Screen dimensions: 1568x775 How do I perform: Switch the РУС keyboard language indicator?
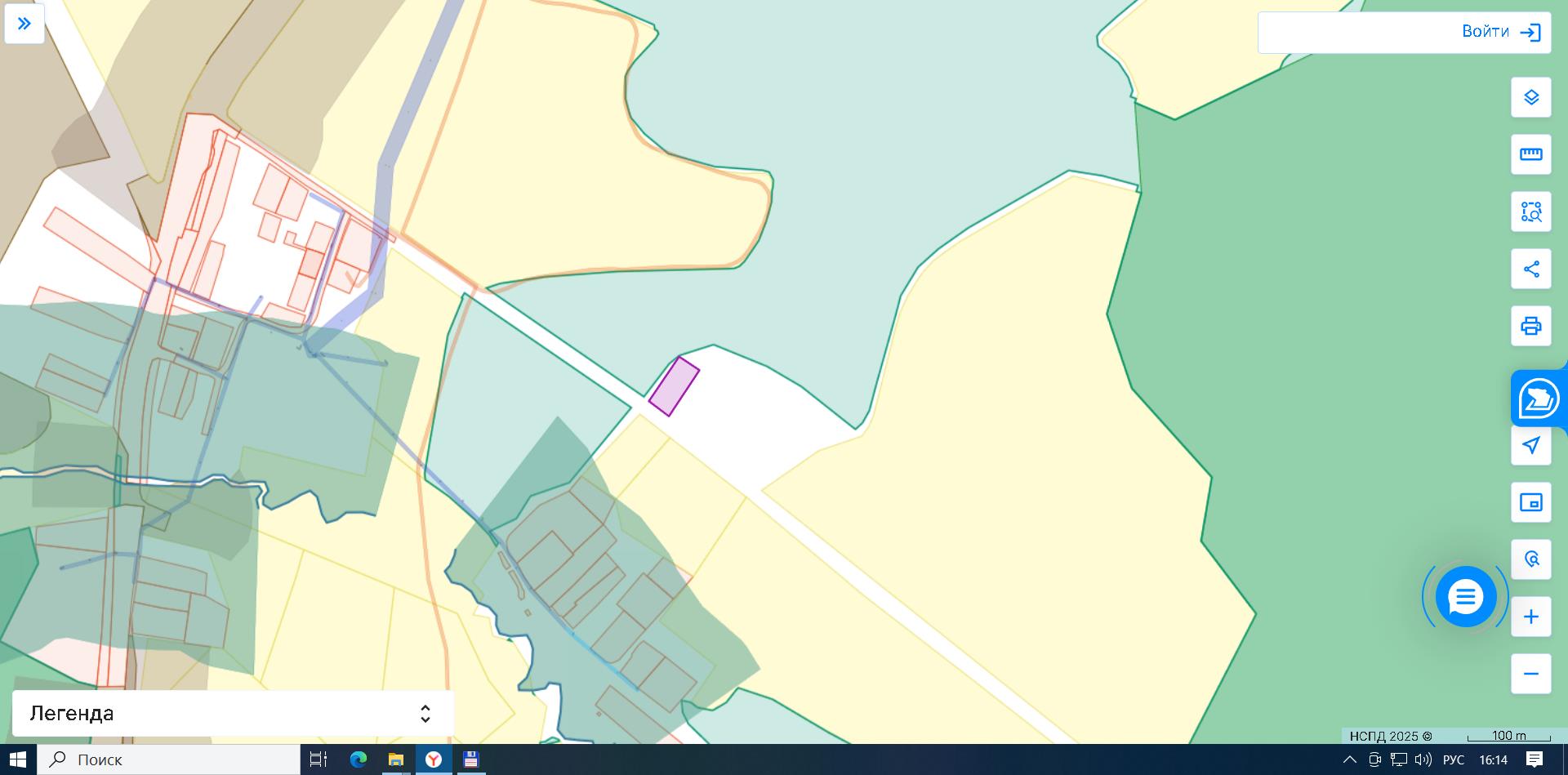(1453, 759)
